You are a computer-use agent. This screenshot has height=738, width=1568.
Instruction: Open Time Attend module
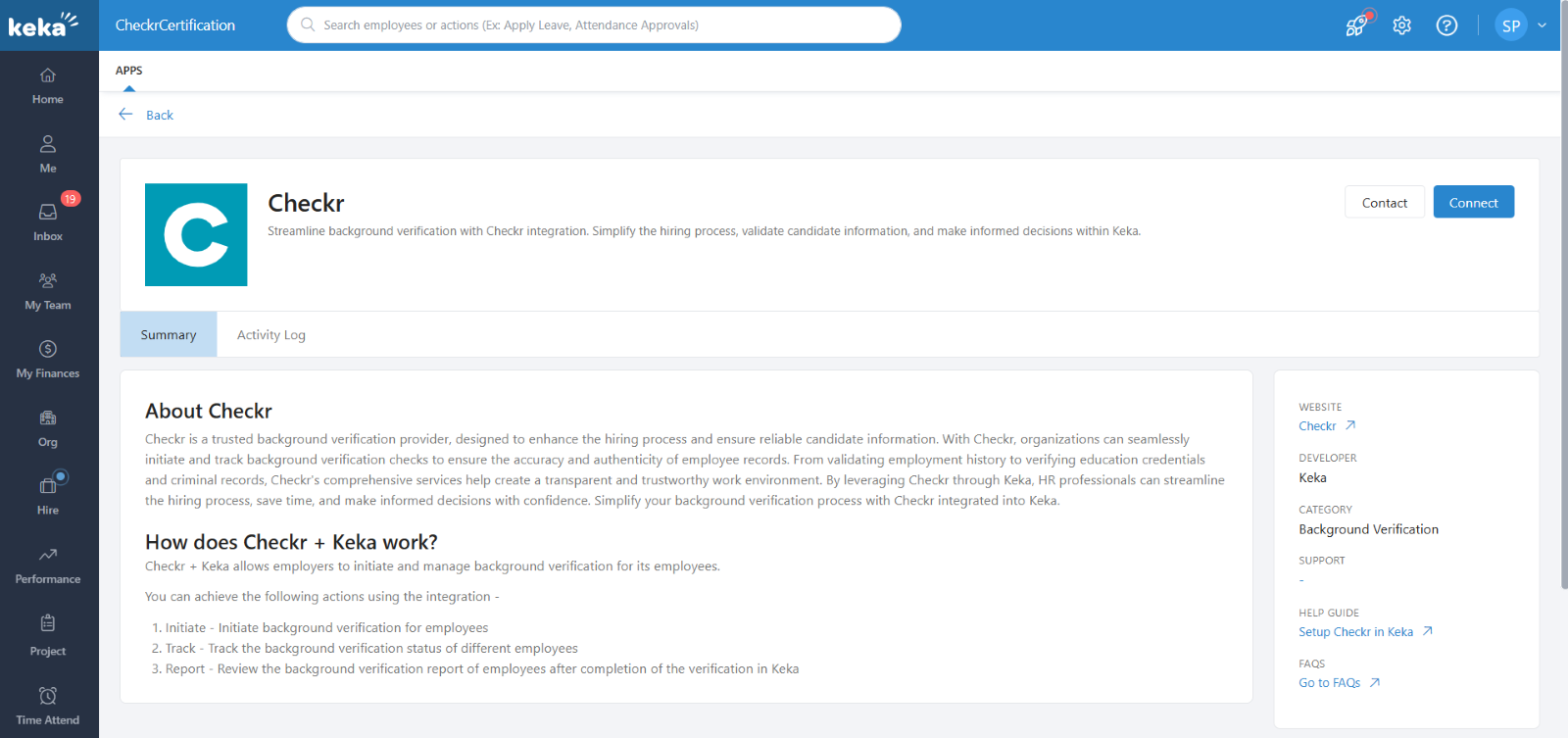point(48,707)
